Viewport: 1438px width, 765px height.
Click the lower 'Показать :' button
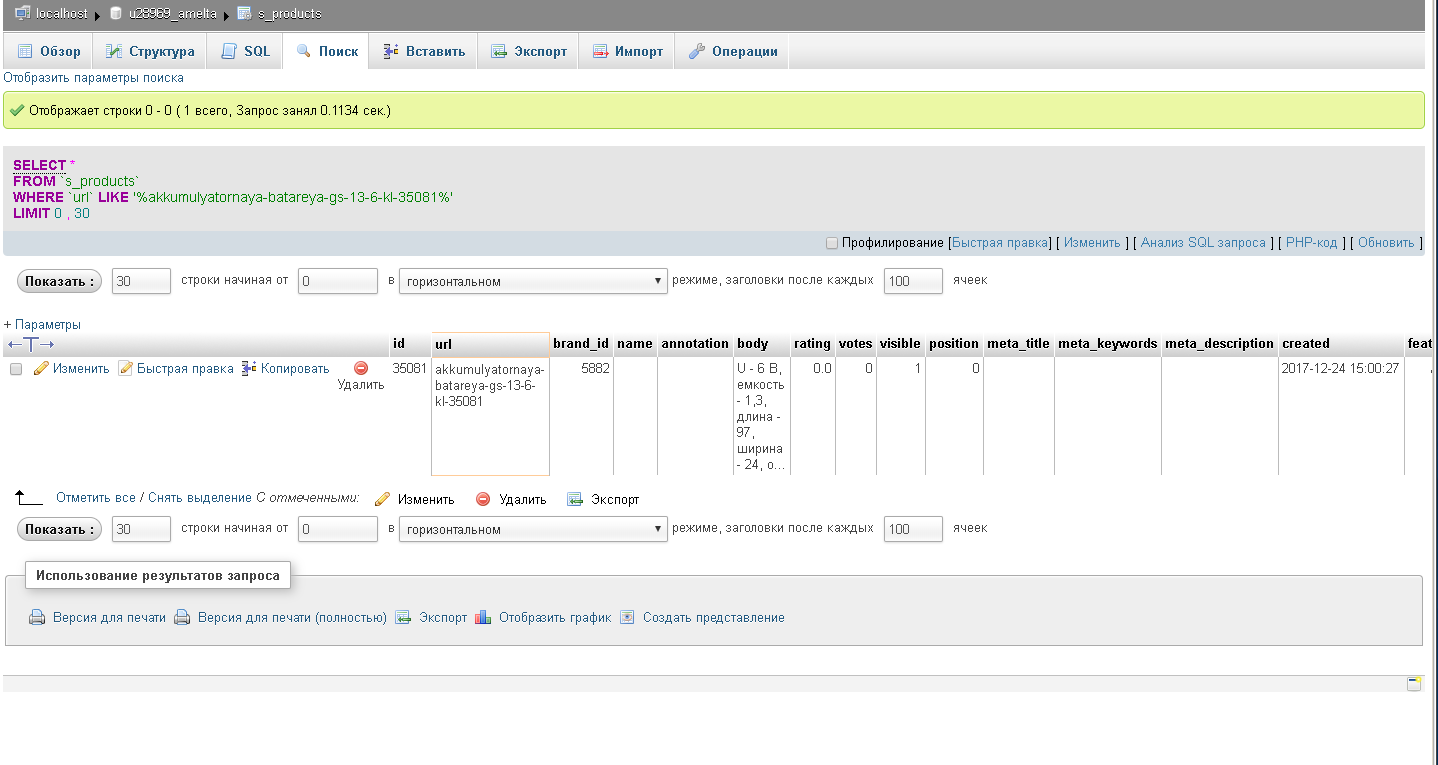click(59, 529)
